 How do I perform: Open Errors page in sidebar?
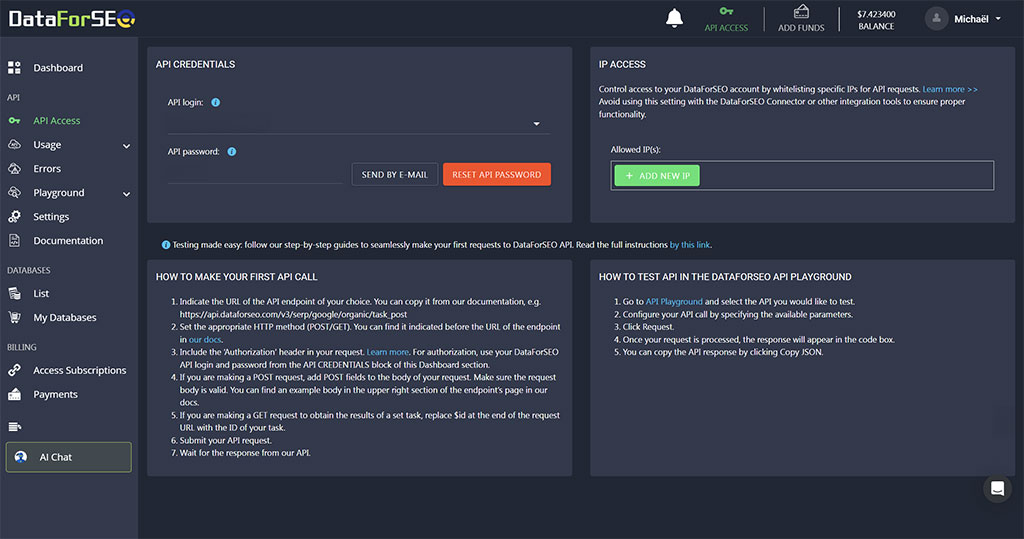click(47, 169)
